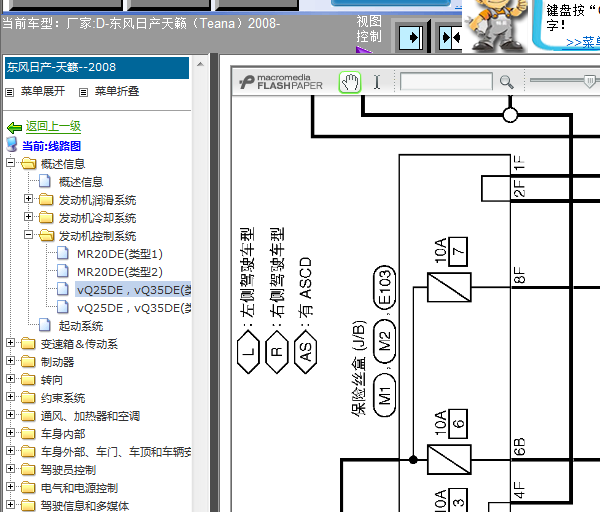Click the 转向 folder icon

coord(28,380)
